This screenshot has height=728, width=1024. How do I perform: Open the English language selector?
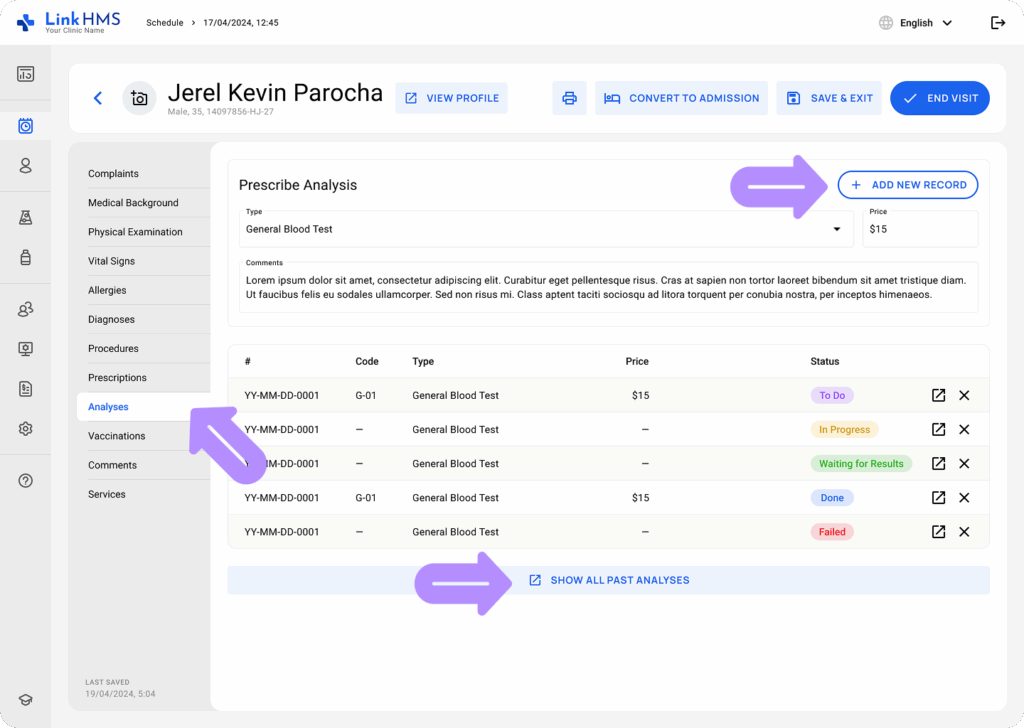click(x=915, y=23)
